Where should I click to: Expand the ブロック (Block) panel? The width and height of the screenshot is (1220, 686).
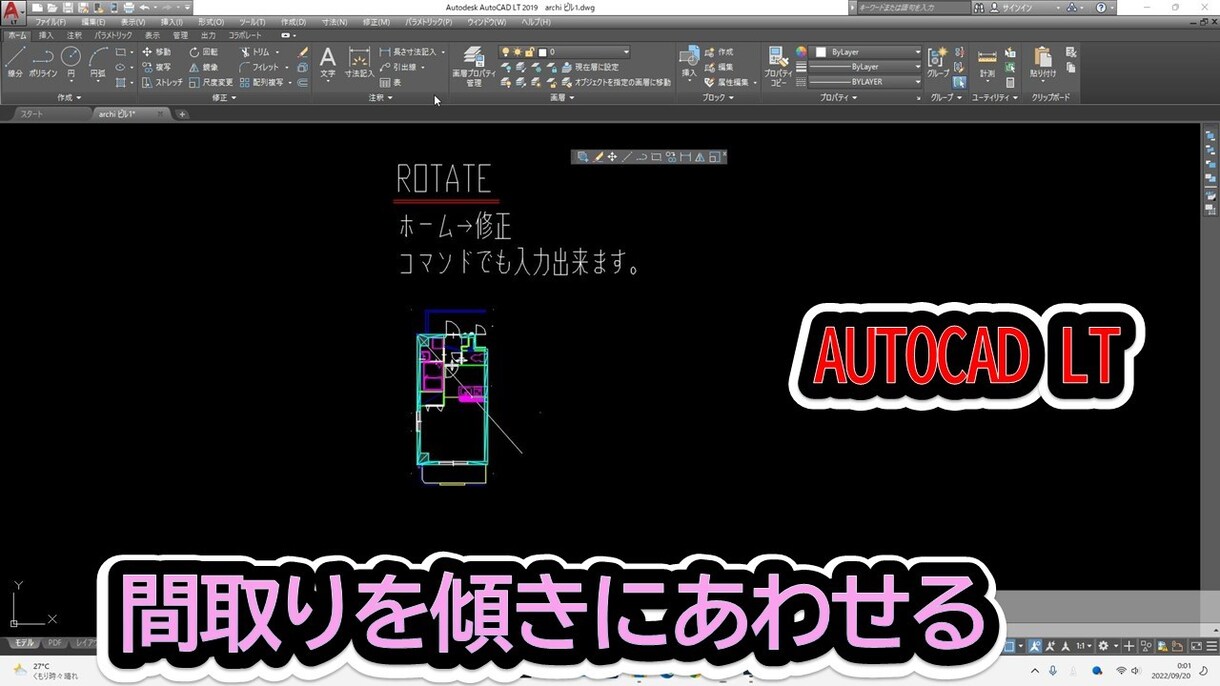pyautogui.click(x=717, y=98)
